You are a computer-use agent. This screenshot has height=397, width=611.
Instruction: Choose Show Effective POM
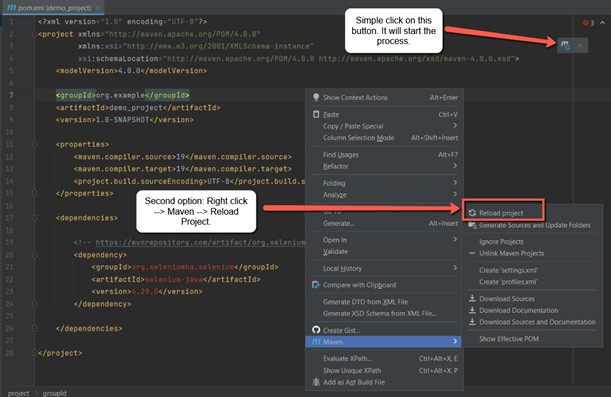(509, 339)
